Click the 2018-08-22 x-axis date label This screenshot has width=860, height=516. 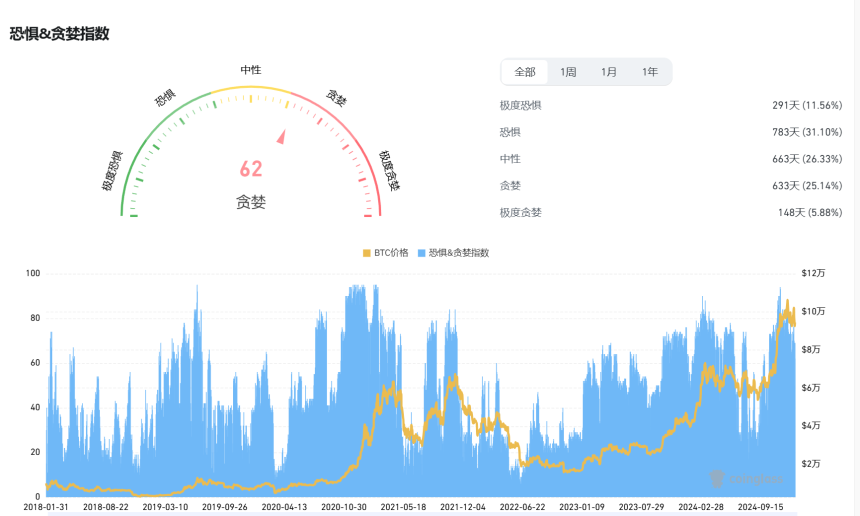tap(106, 507)
